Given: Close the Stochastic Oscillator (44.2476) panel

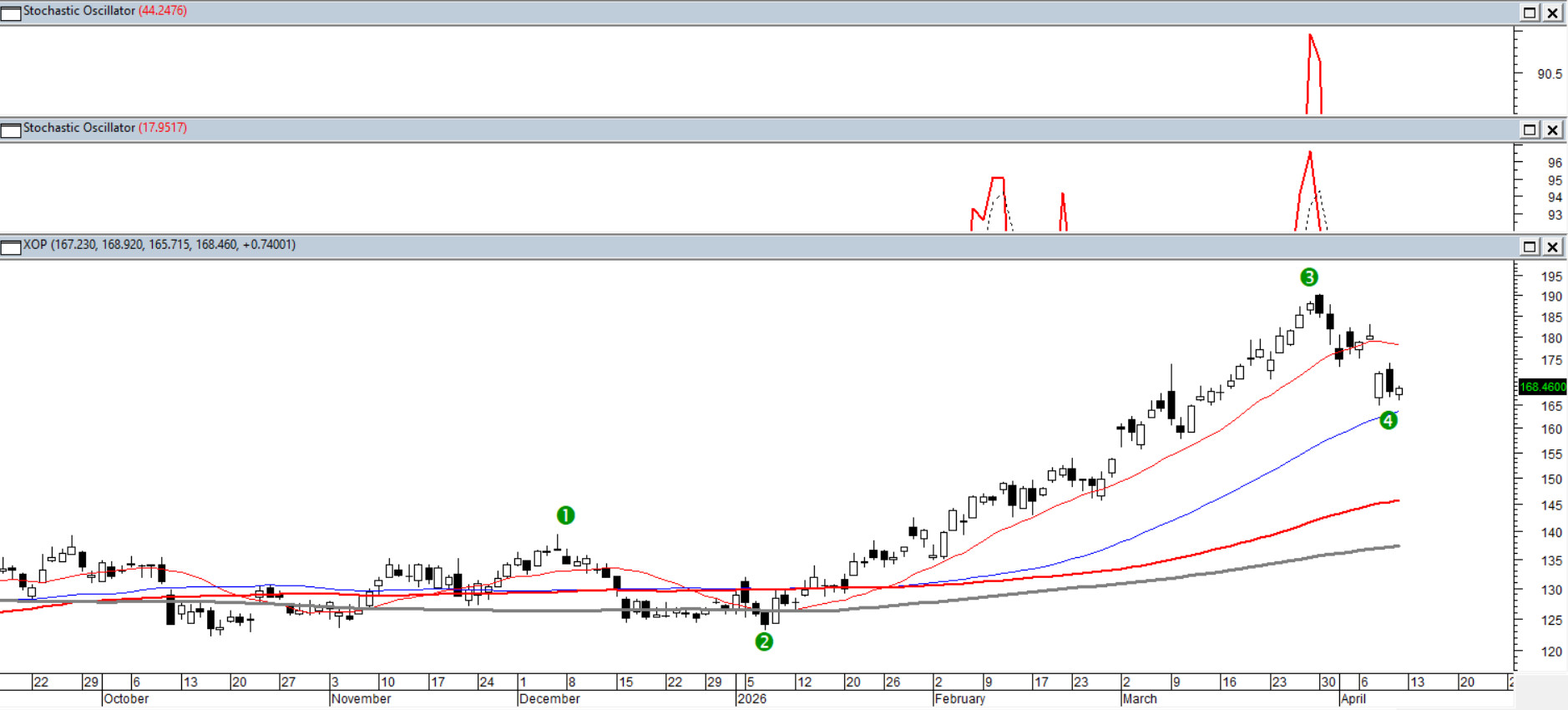Looking at the screenshot, I should click(x=1553, y=13).
